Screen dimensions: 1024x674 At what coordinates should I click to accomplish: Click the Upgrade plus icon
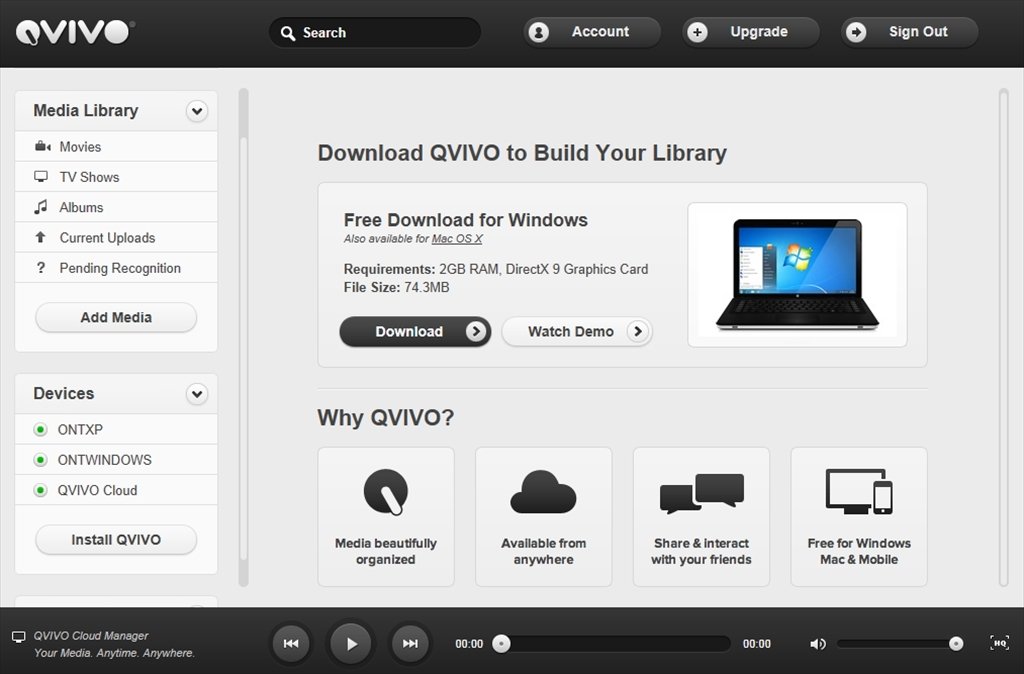point(697,32)
